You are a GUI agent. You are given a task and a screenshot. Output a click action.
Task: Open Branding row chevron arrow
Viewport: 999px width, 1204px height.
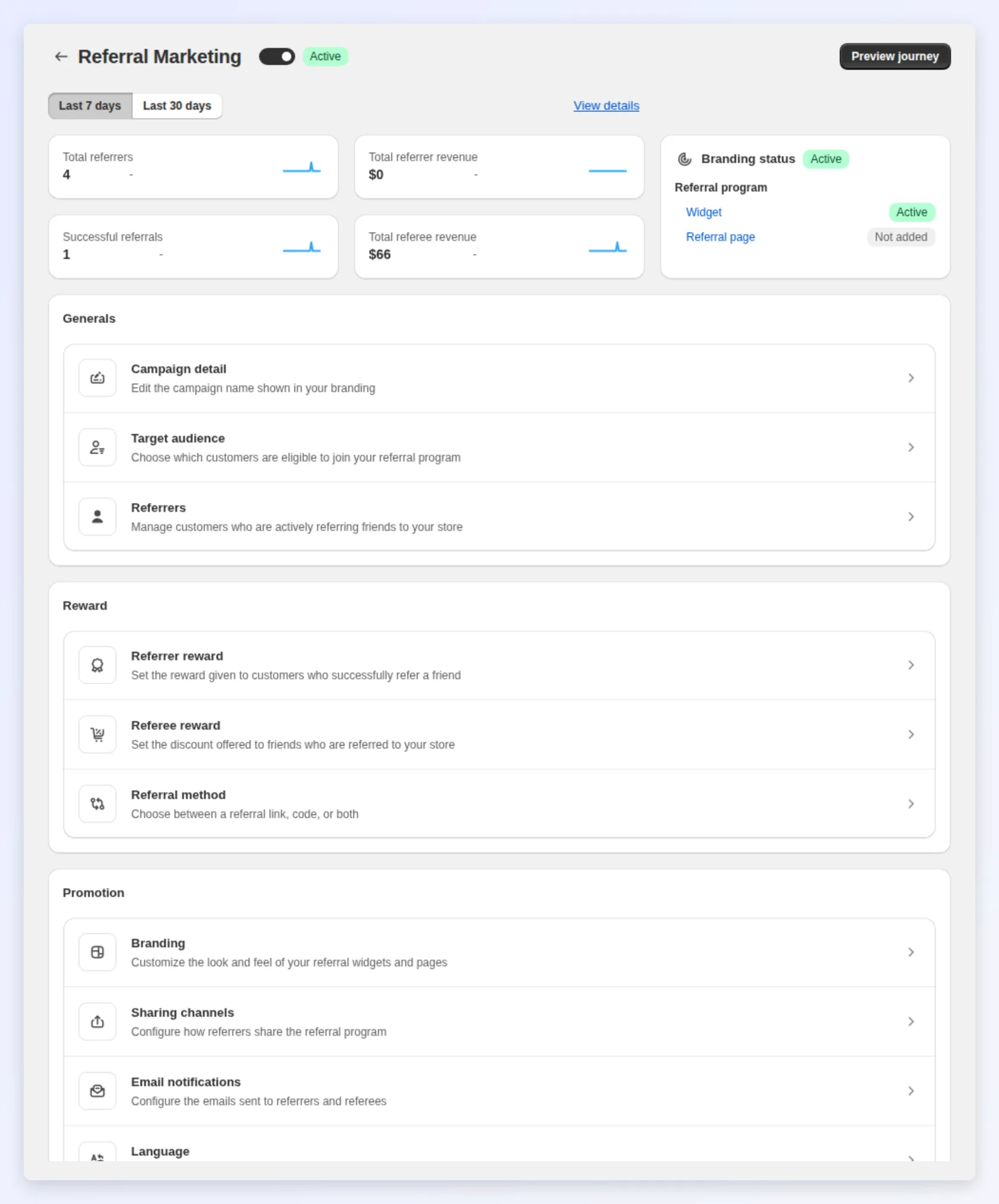tap(911, 952)
